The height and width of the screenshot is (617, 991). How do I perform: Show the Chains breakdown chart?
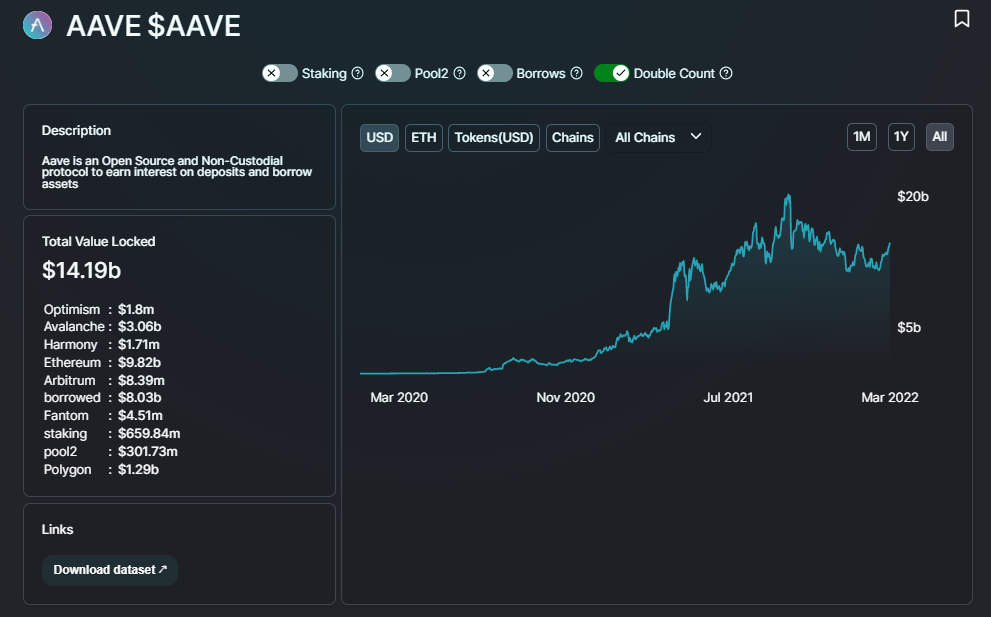(573, 137)
